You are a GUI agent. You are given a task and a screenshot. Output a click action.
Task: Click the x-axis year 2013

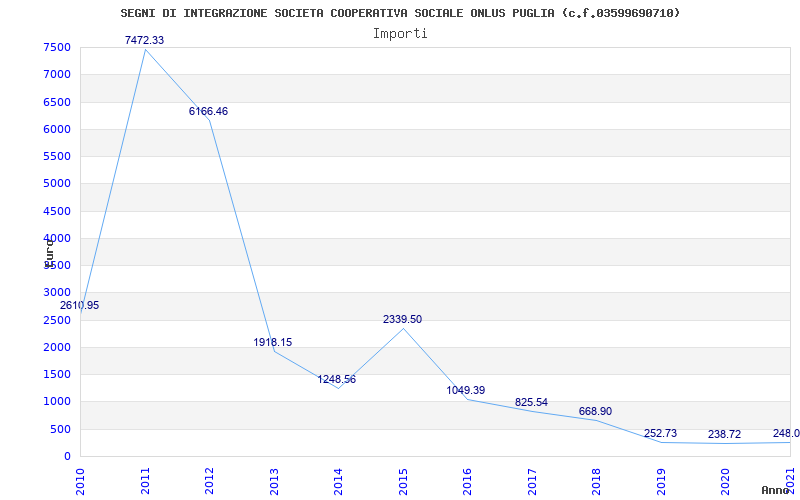pyautogui.click(x=274, y=481)
